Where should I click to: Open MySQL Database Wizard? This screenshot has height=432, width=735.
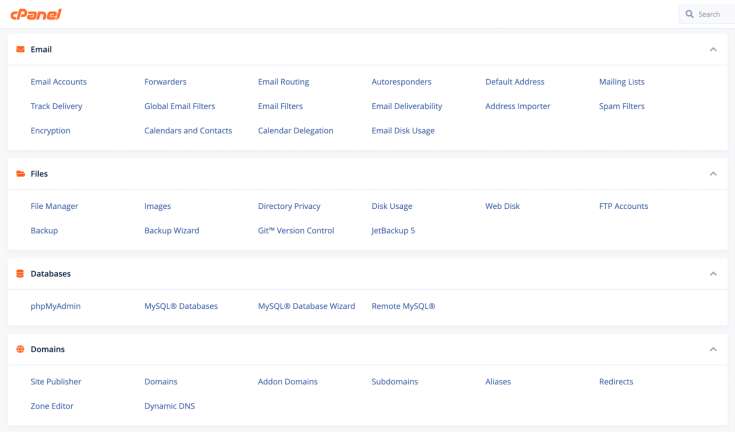[x=307, y=306]
